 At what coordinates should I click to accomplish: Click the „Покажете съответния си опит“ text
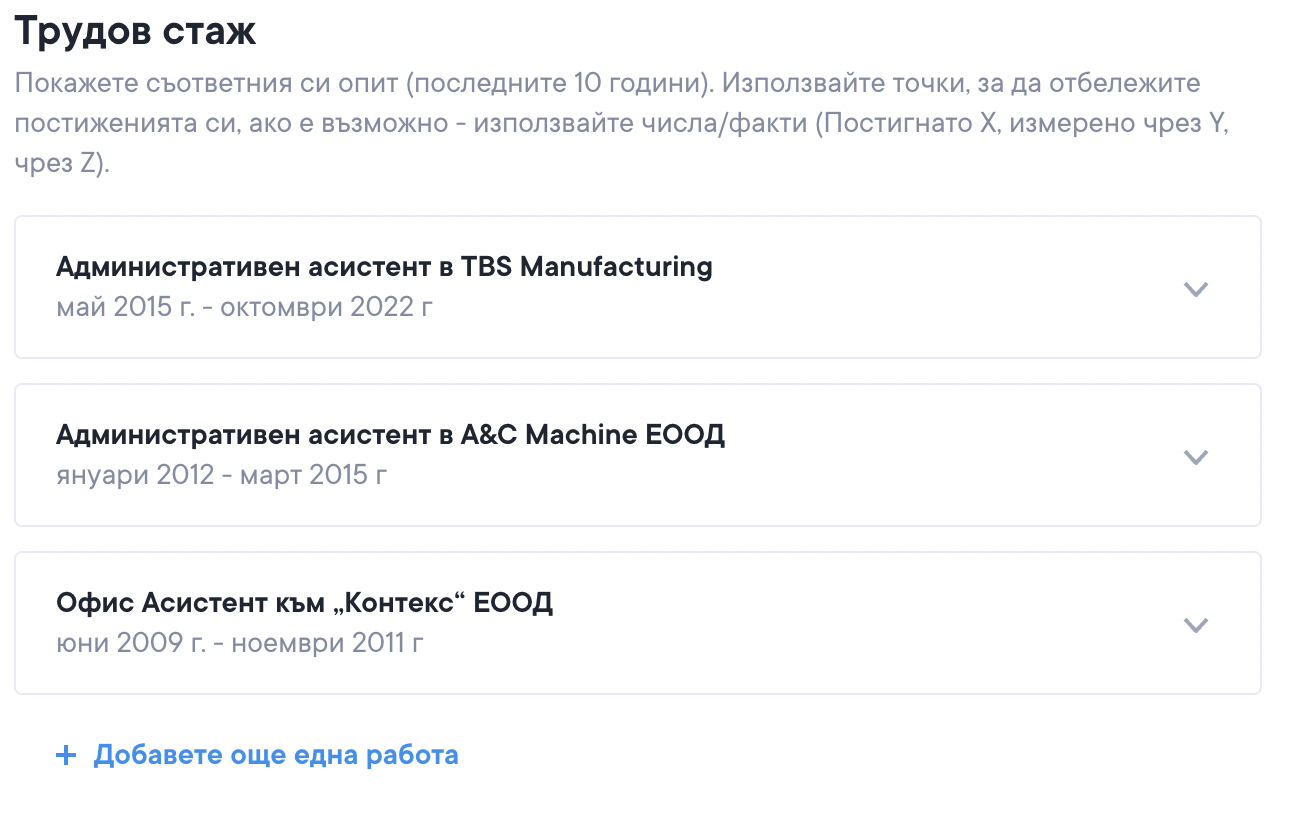click(x=205, y=82)
